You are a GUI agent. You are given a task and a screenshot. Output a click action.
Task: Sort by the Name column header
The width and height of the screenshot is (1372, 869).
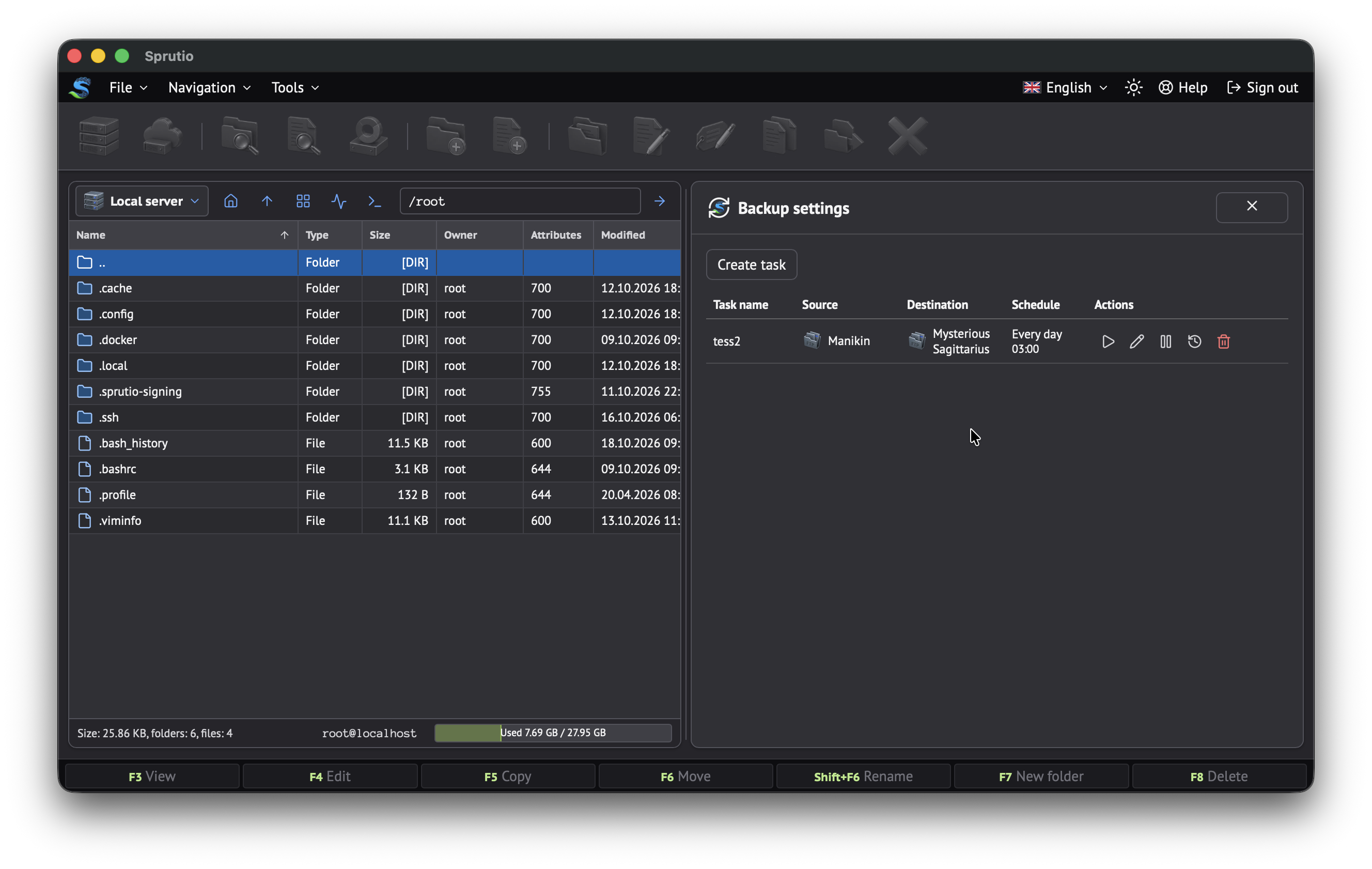pyautogui.click(x=183, y=235)
